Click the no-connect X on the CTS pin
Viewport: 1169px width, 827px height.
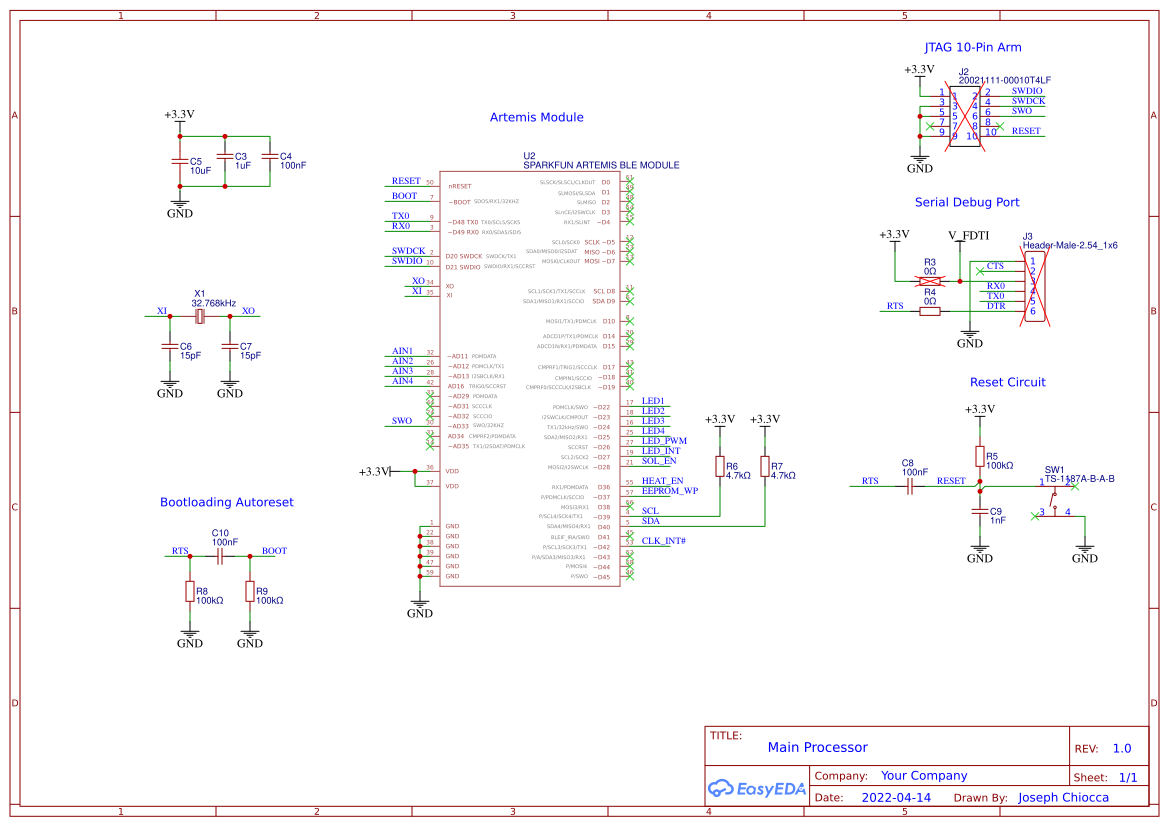pyautogui.click(x=981, y=271)
